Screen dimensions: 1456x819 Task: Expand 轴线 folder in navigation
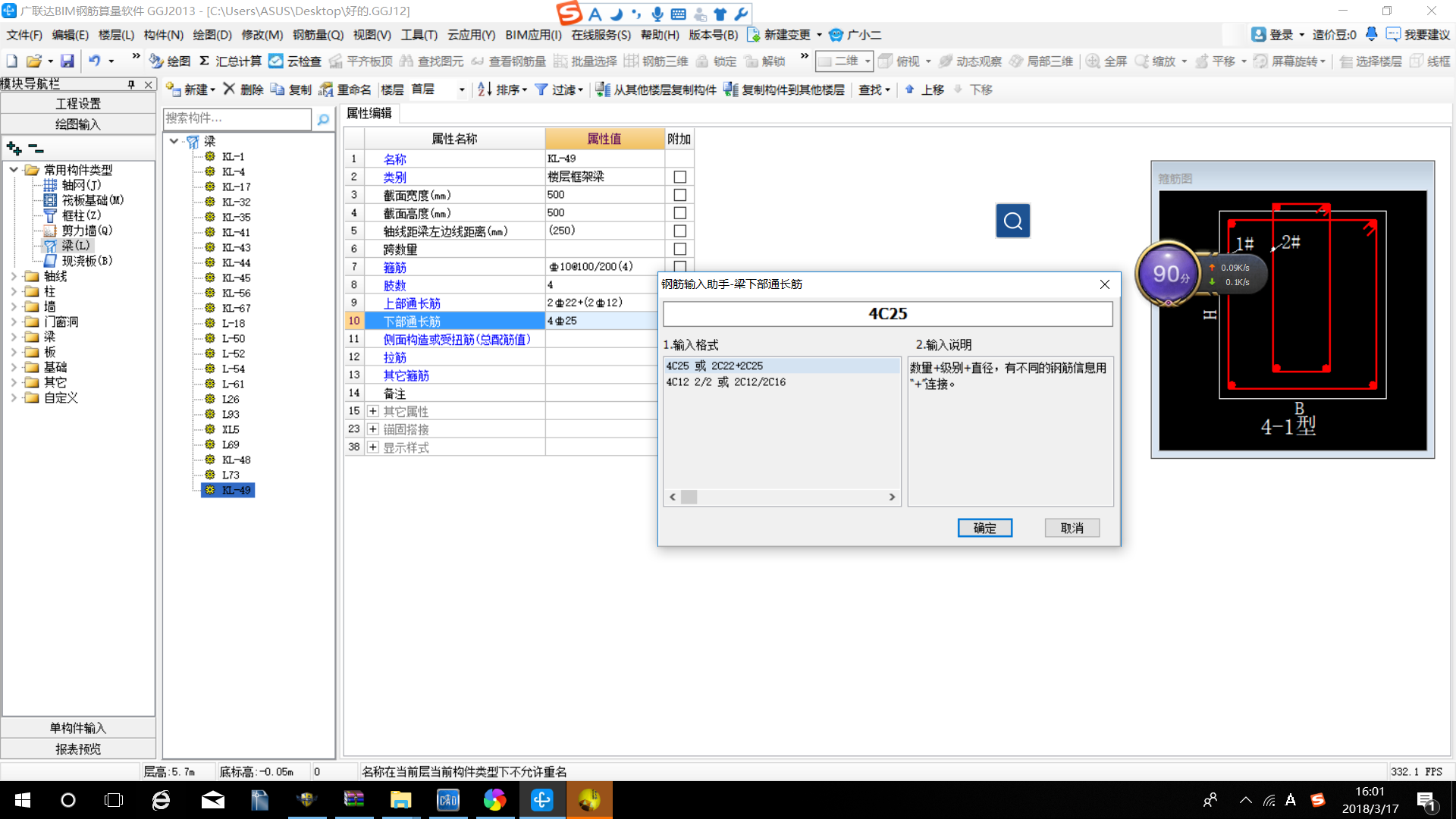click(14, 276)
